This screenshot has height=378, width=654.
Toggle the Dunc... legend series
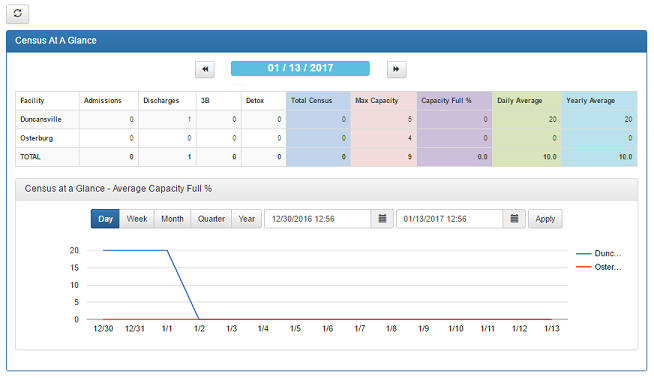[599, 254]
